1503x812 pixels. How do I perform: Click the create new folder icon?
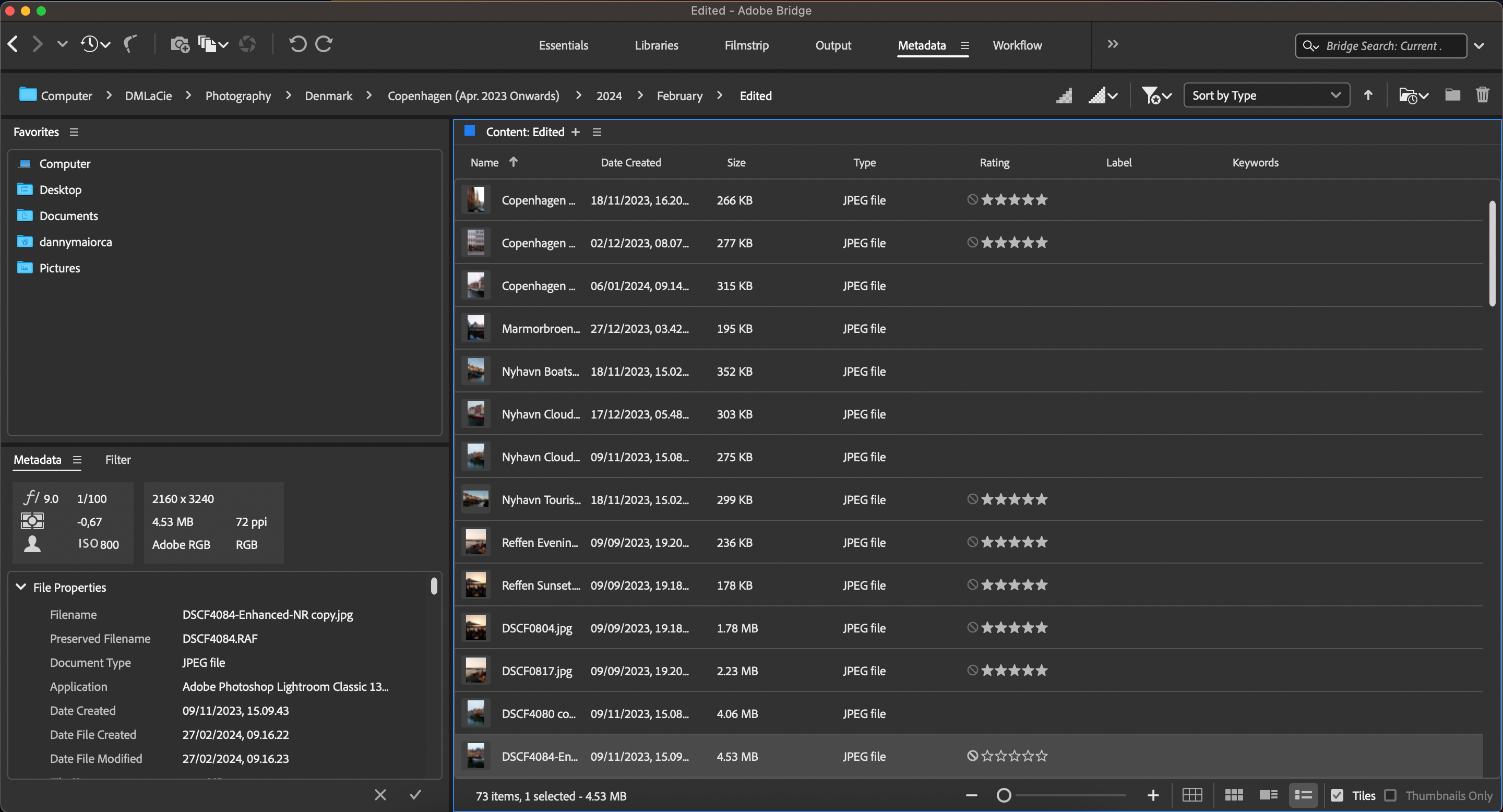point(1453,95)
